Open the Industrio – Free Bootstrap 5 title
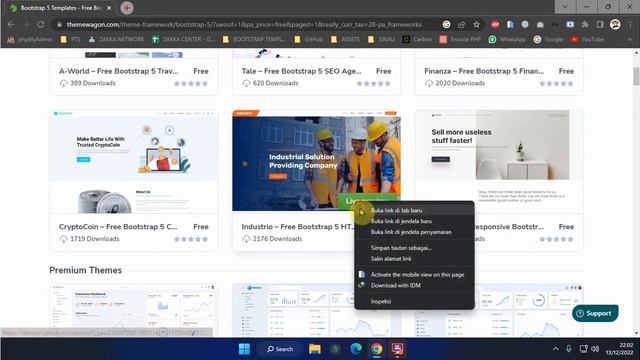640x360 pixels. click(298, 227)
